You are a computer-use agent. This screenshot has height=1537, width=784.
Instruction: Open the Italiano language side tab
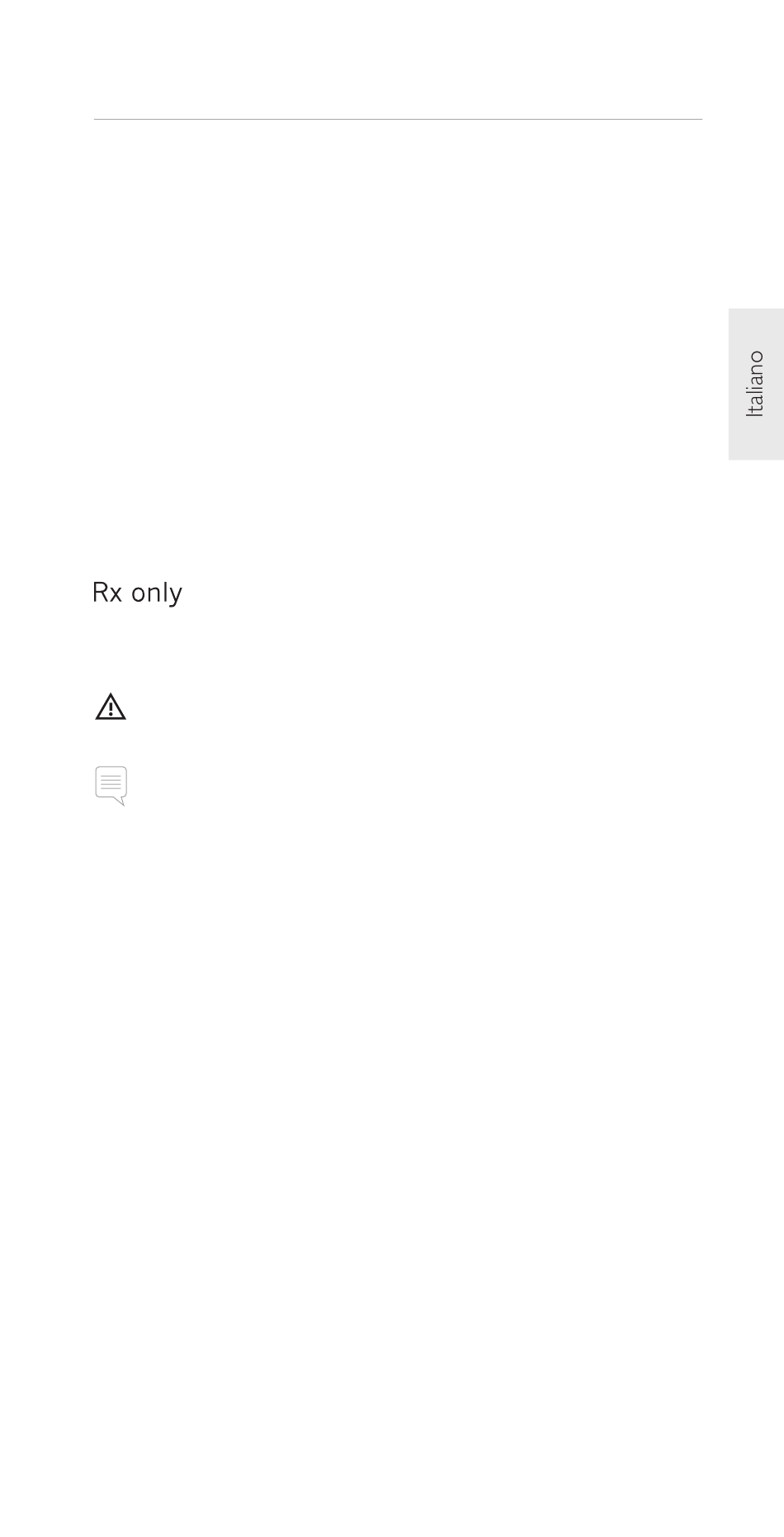756,384
